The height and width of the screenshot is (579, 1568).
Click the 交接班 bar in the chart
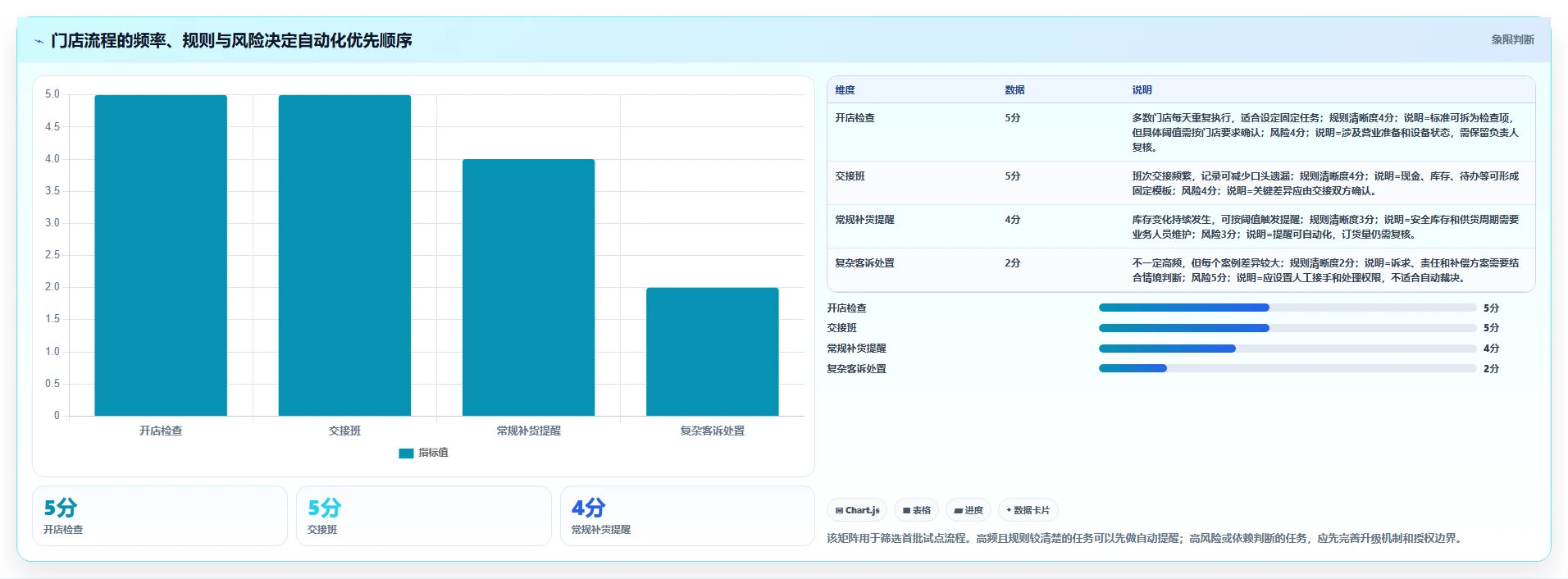click(x=344, y=255)
